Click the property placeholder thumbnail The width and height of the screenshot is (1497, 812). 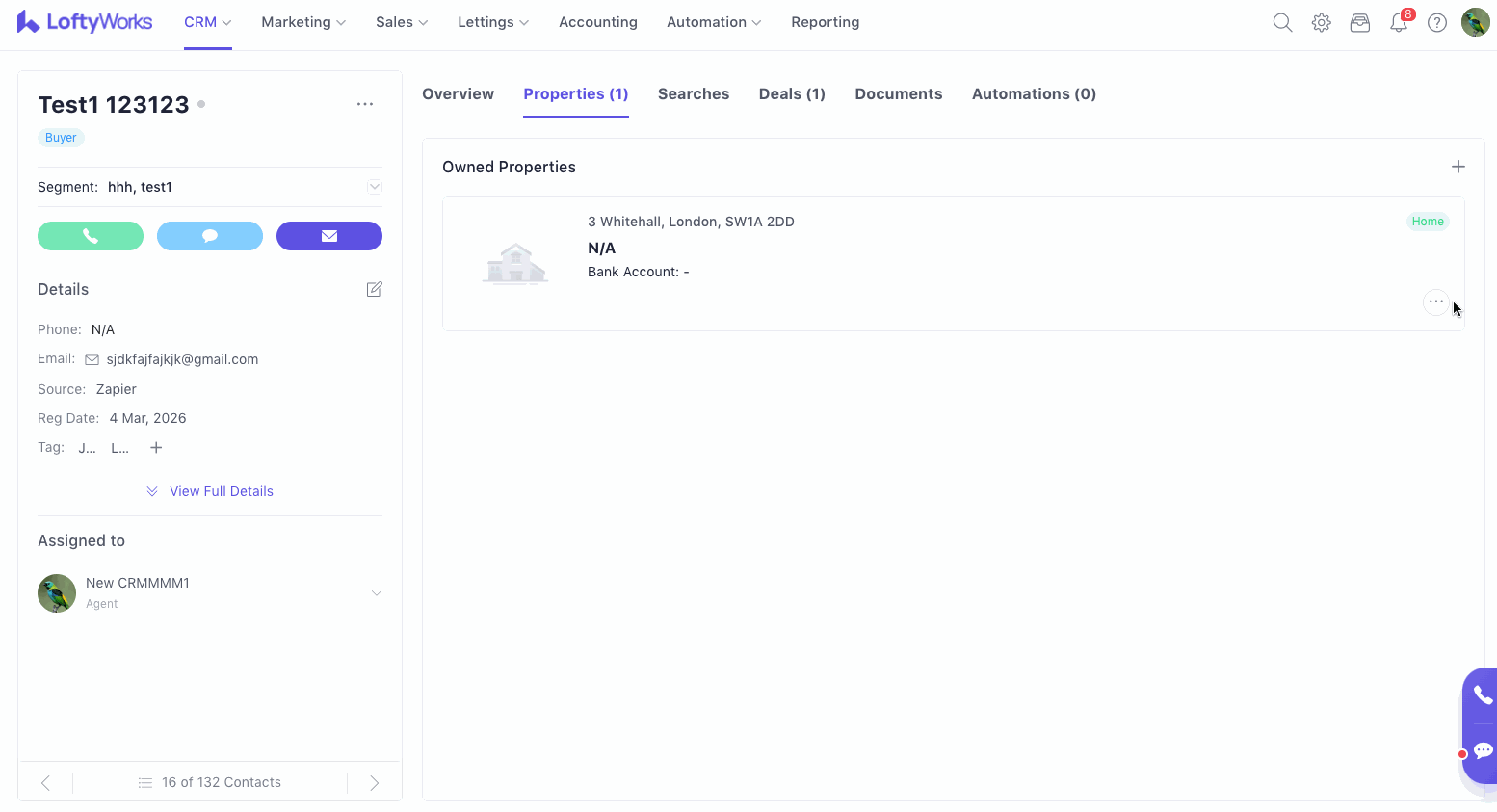coord(515,263)
